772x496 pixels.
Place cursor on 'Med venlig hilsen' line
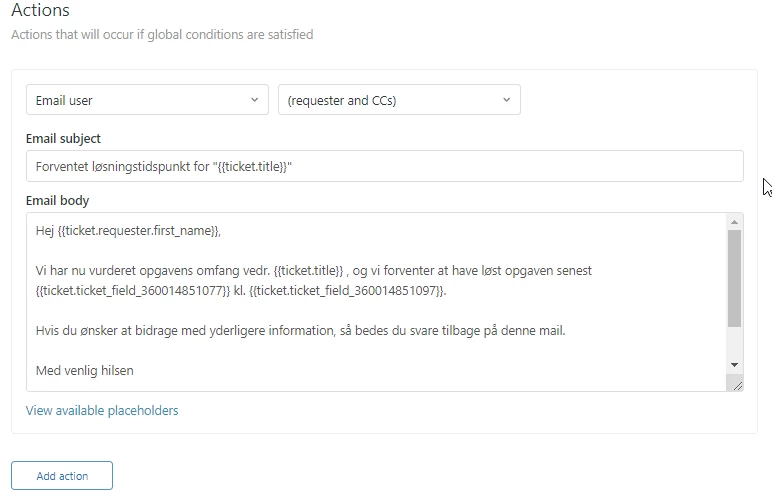pos(85,370)
